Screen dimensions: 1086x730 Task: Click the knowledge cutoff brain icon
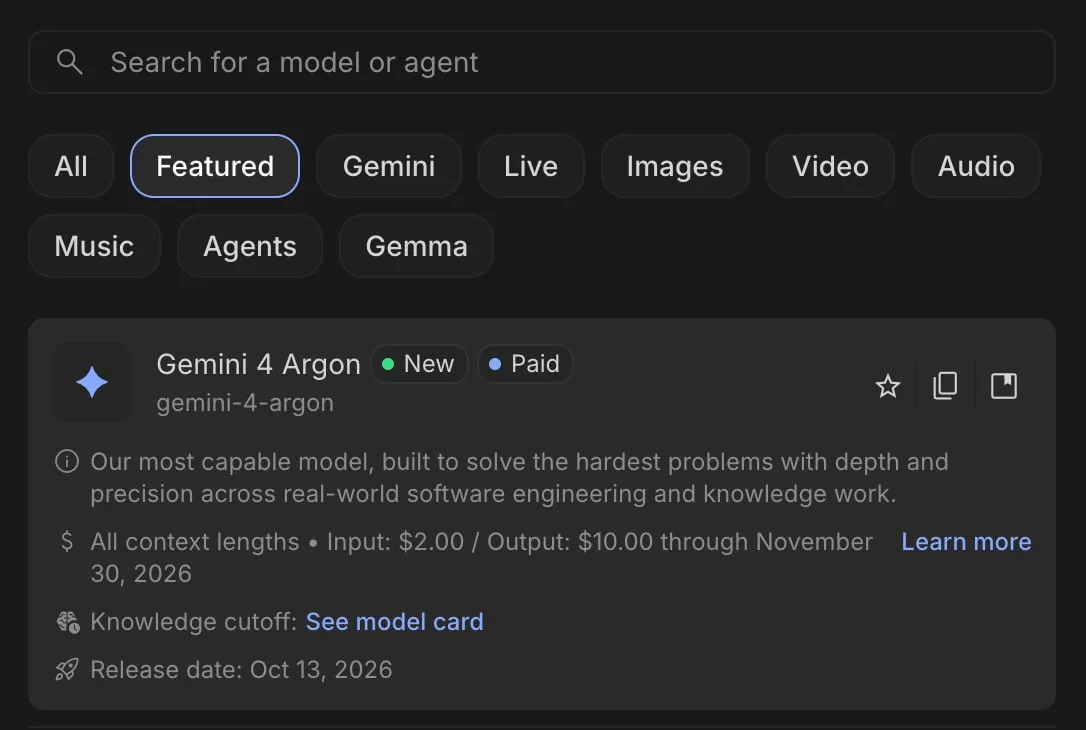68,622
